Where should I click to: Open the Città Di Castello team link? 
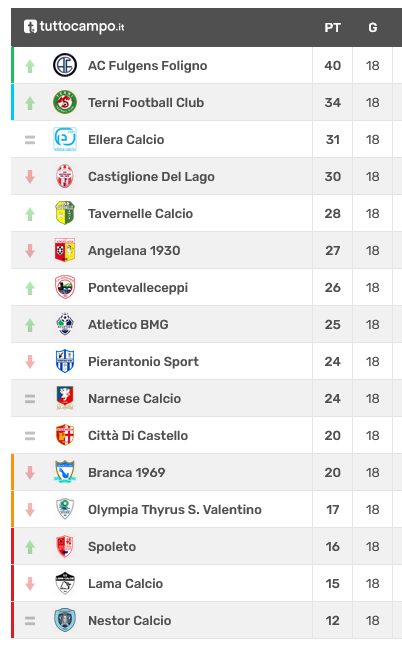tap(138, 435)
